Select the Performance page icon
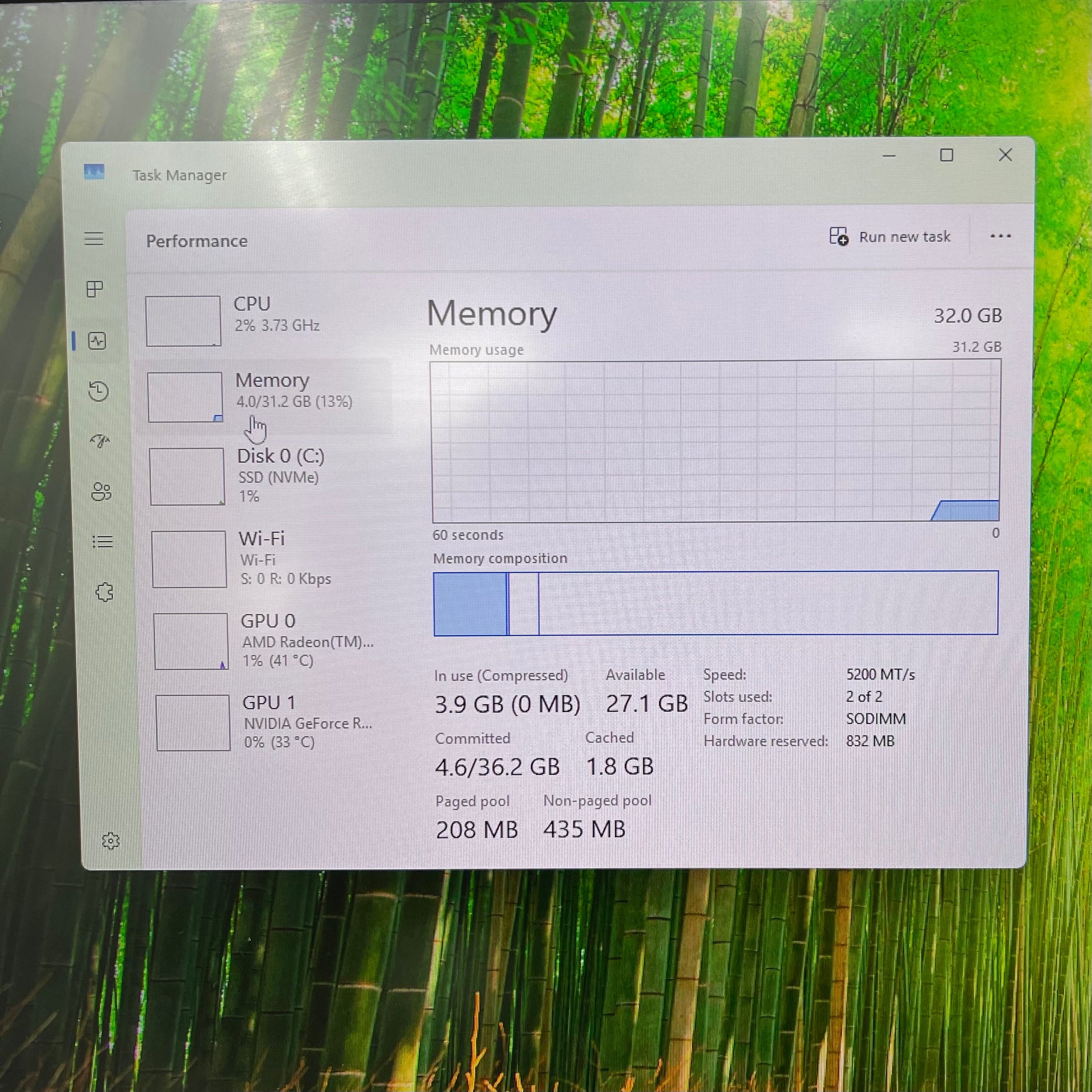Screen dimensions: 1092x1092 point(97,341)
